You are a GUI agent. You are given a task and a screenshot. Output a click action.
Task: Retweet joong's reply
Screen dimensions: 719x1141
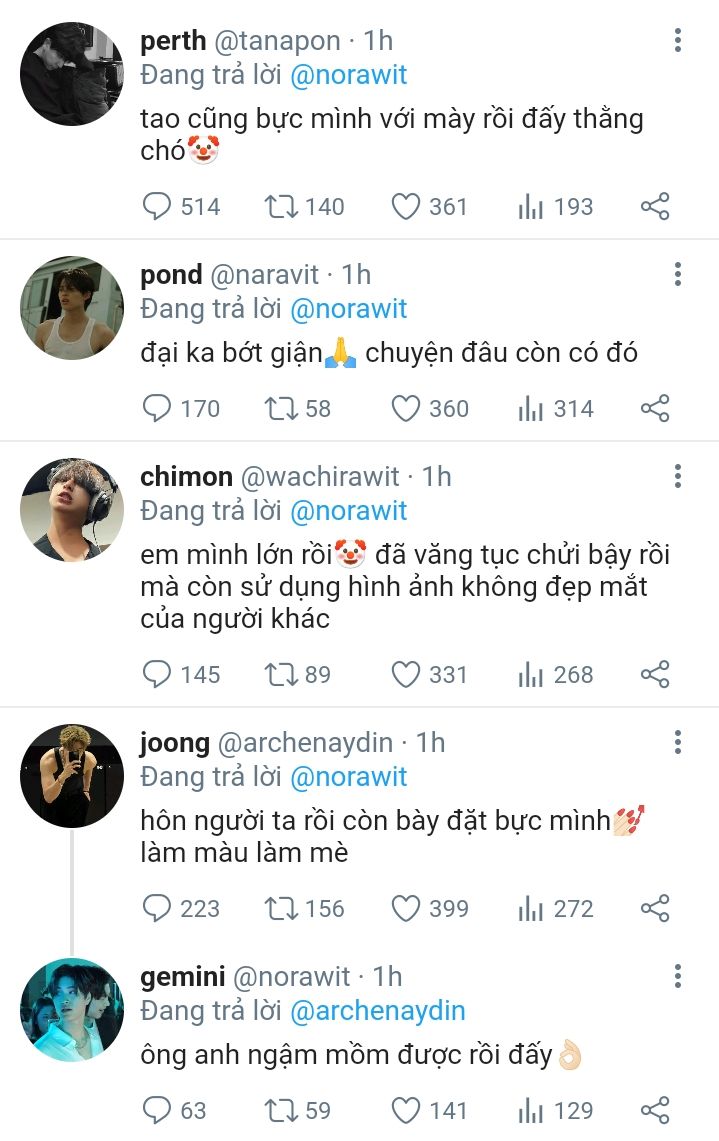(279, 909)
